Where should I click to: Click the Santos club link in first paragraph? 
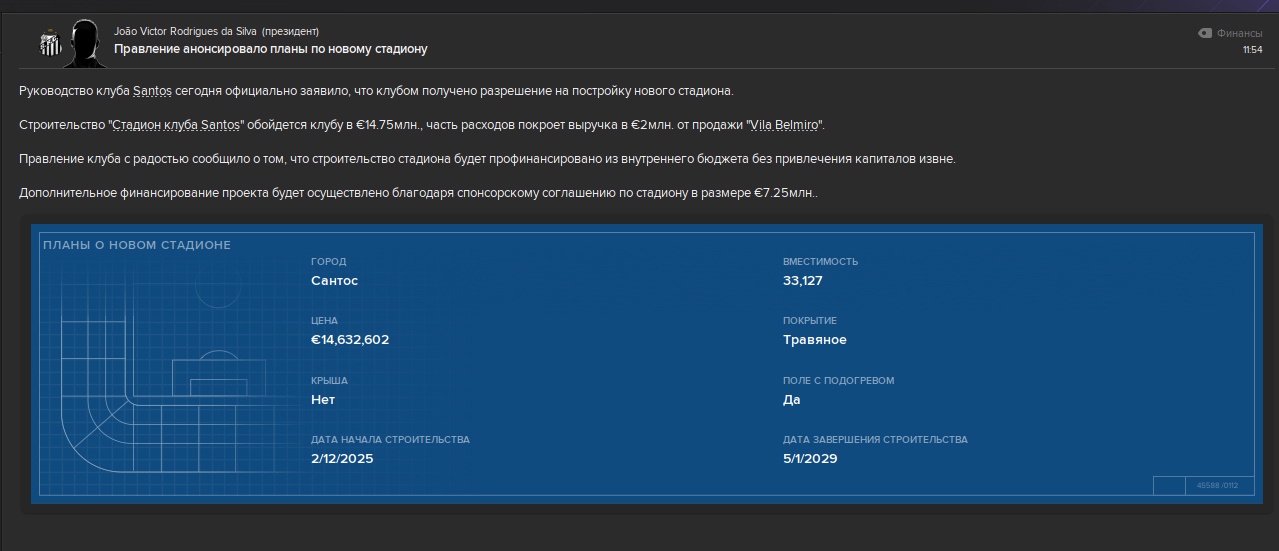pos(153,91)
